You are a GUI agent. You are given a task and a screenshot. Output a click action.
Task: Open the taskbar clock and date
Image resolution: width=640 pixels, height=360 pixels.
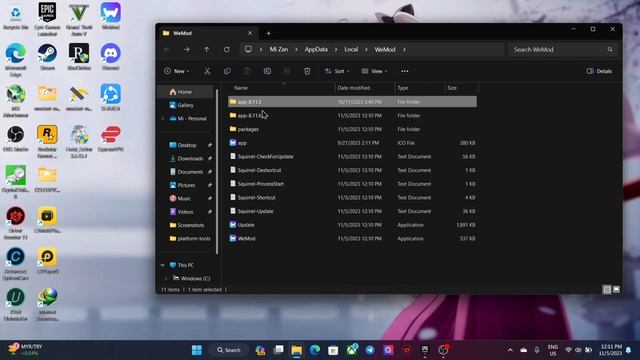tap(611, 350)
